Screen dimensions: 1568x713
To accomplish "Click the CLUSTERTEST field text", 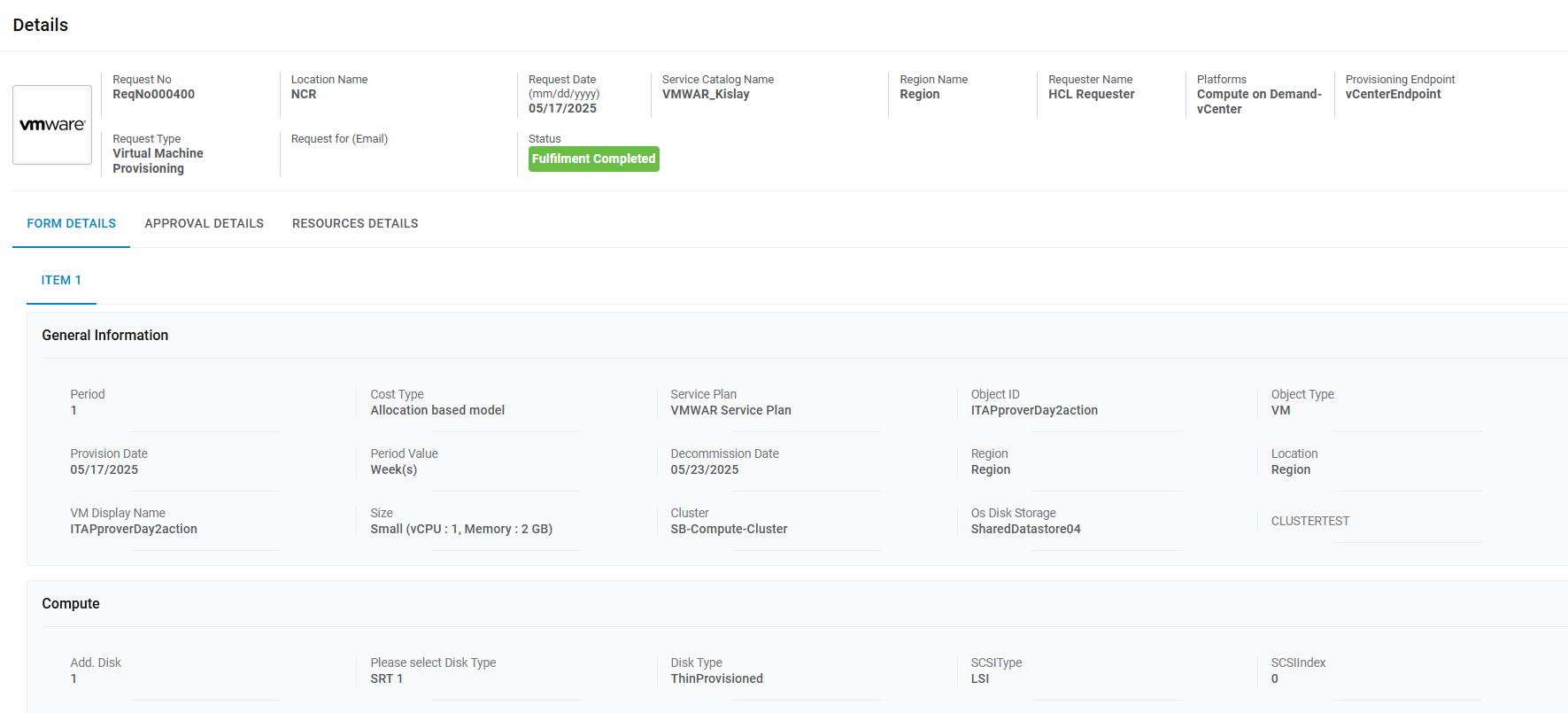I will [1309, 521].
